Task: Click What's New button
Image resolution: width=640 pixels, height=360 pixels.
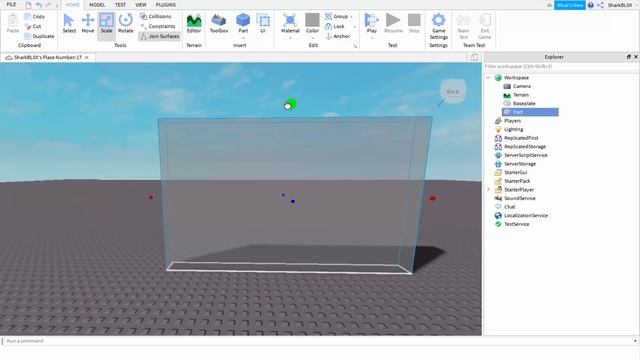Action: [569, 5]
